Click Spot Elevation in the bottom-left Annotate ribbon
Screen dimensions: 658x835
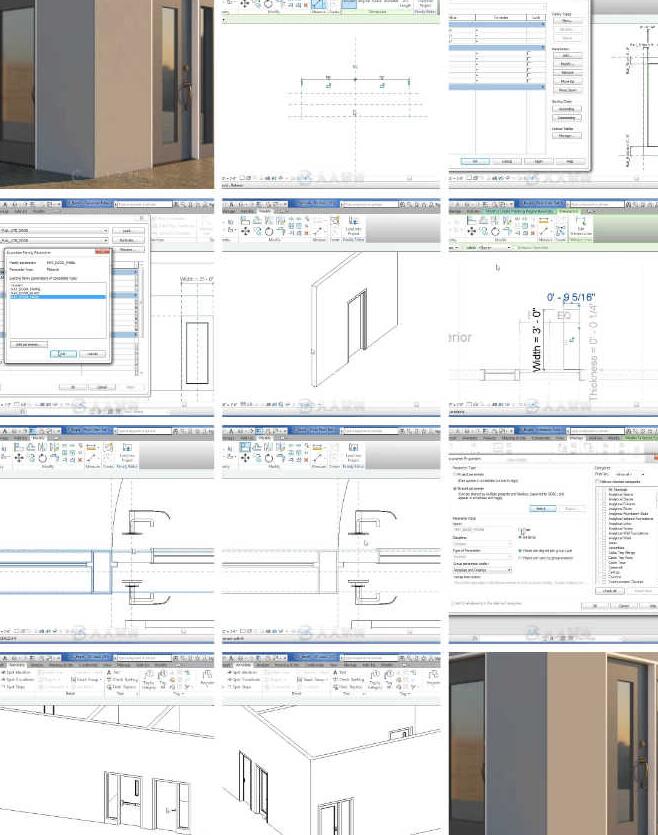click(x=20, y=672)
